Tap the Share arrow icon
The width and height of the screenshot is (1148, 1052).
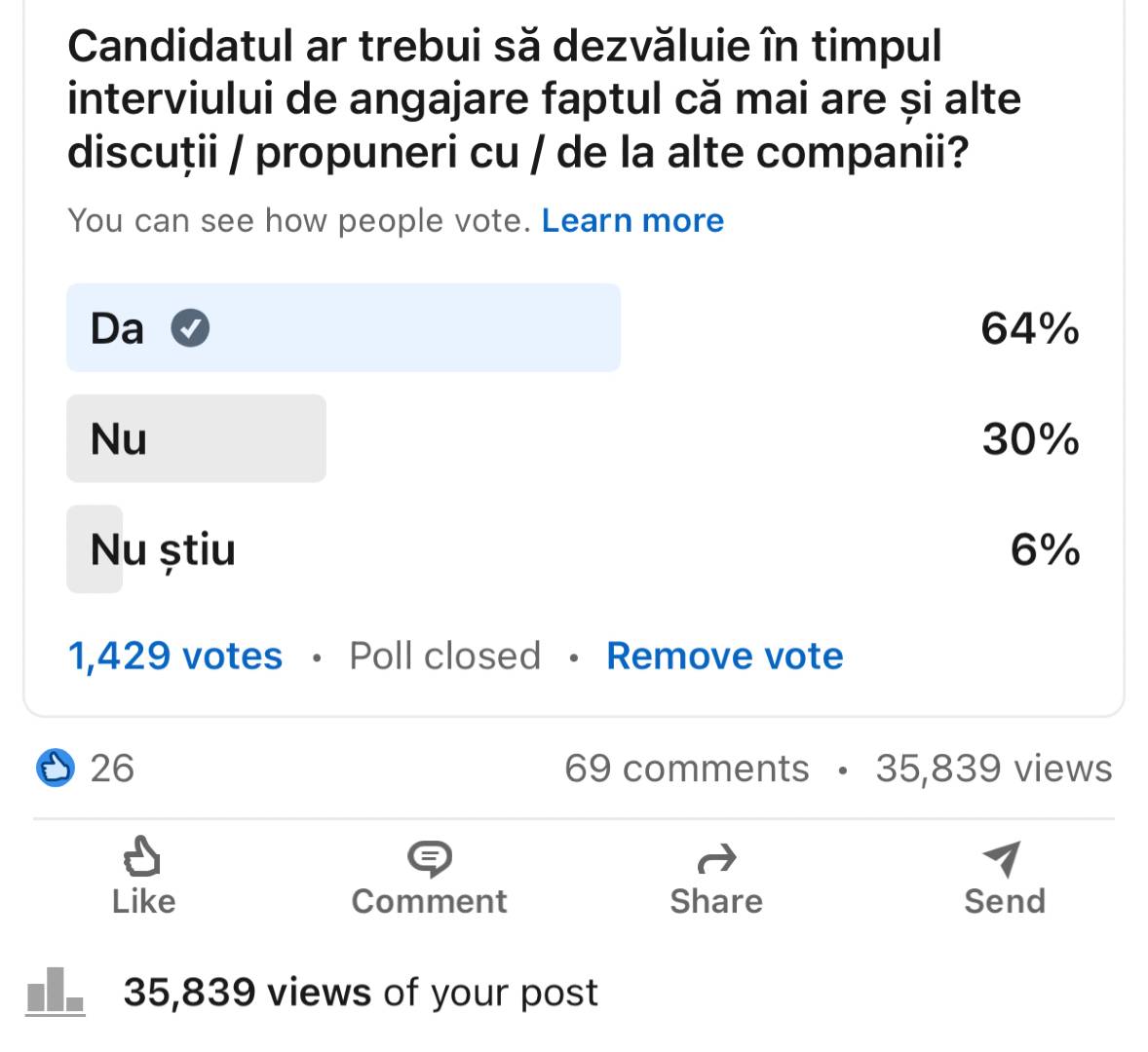pos(716,859)
